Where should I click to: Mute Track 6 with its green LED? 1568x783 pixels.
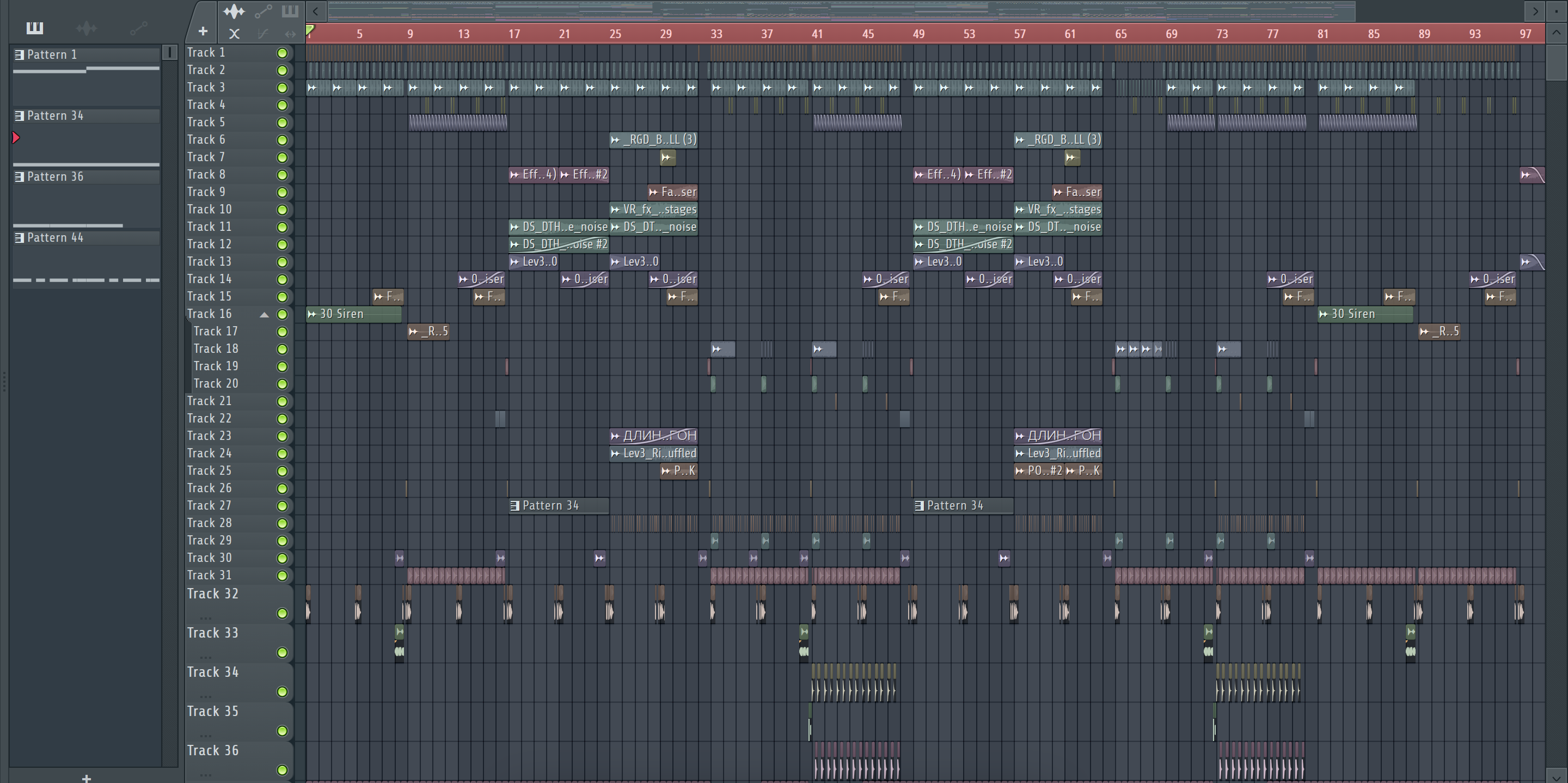click(x=283, y=140)
